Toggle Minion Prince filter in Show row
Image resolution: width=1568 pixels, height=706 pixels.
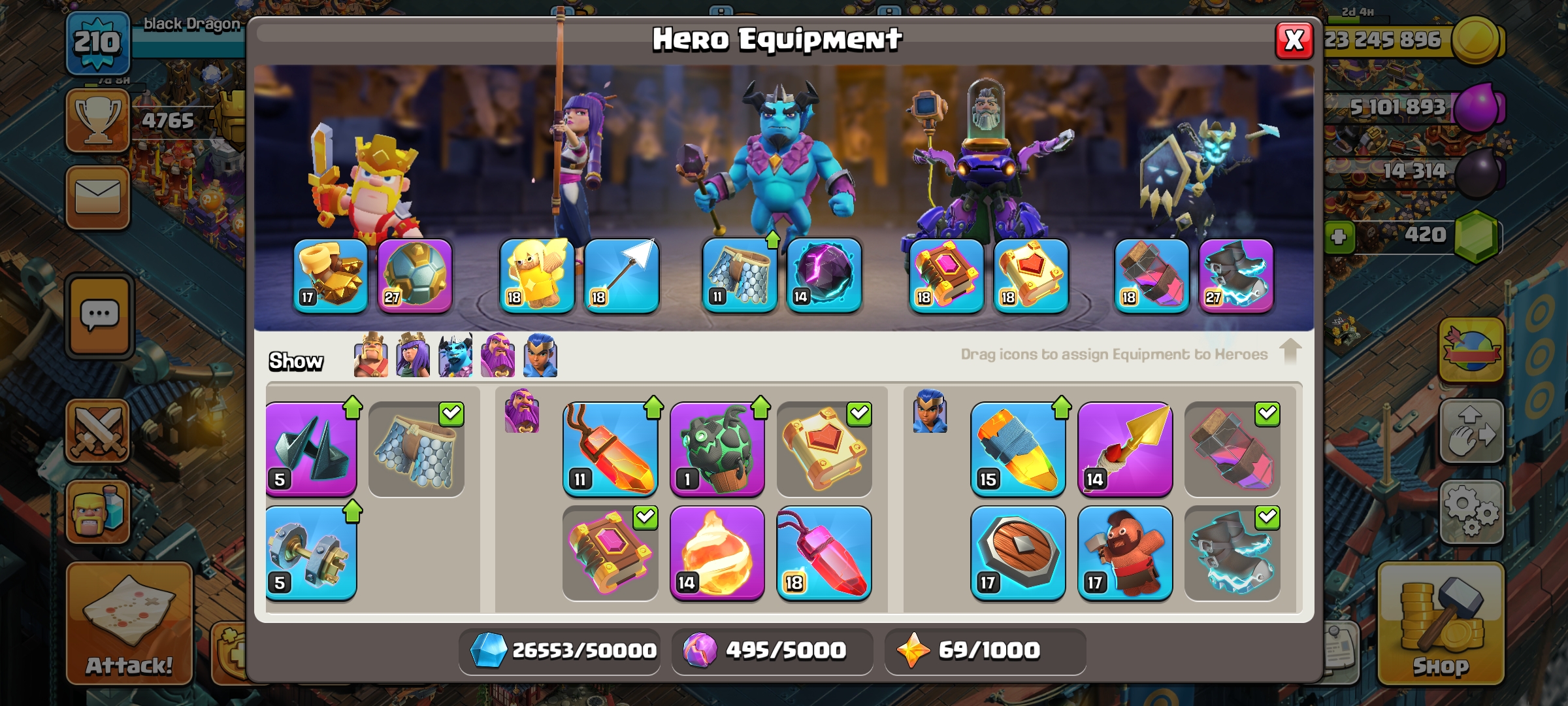pyautogui.click(x=455, y=356)
